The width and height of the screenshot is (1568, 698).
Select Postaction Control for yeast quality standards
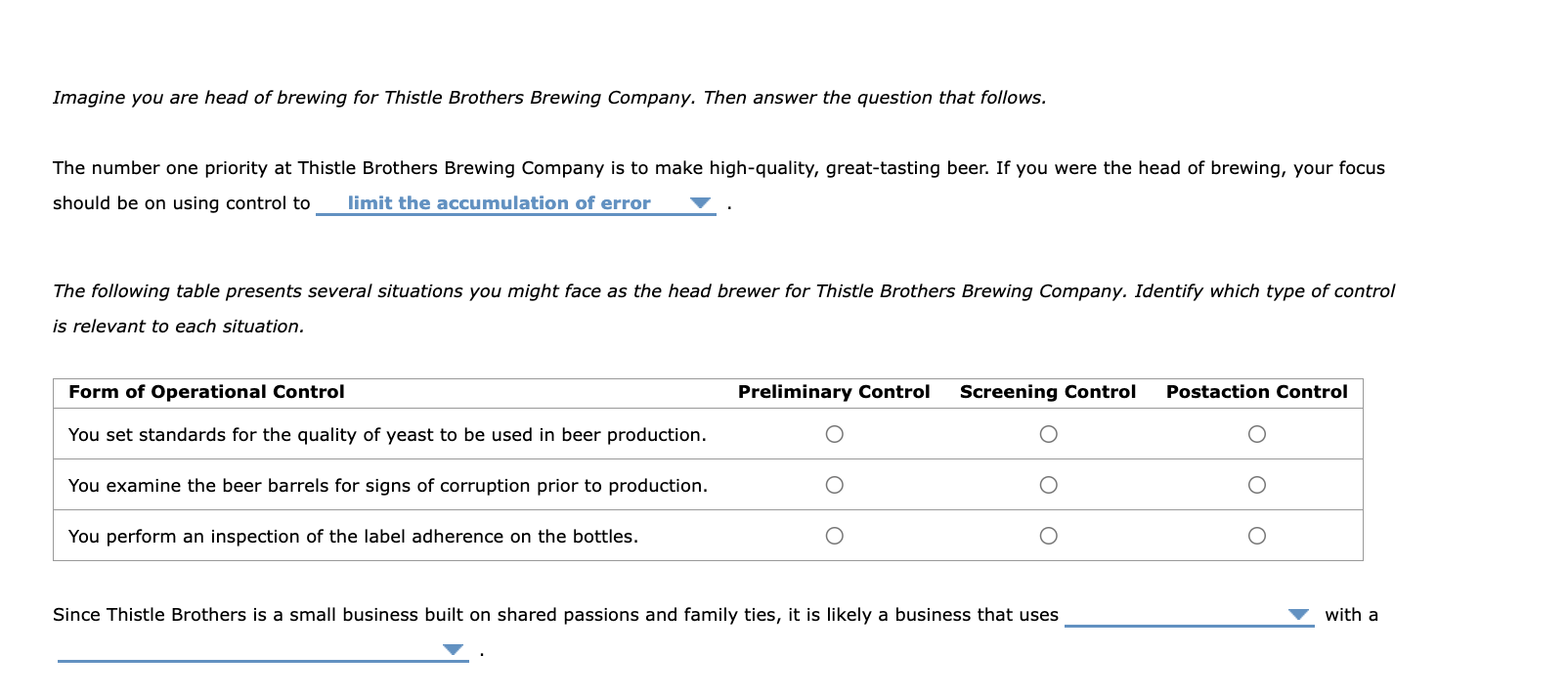click(x=1257, y=434)
